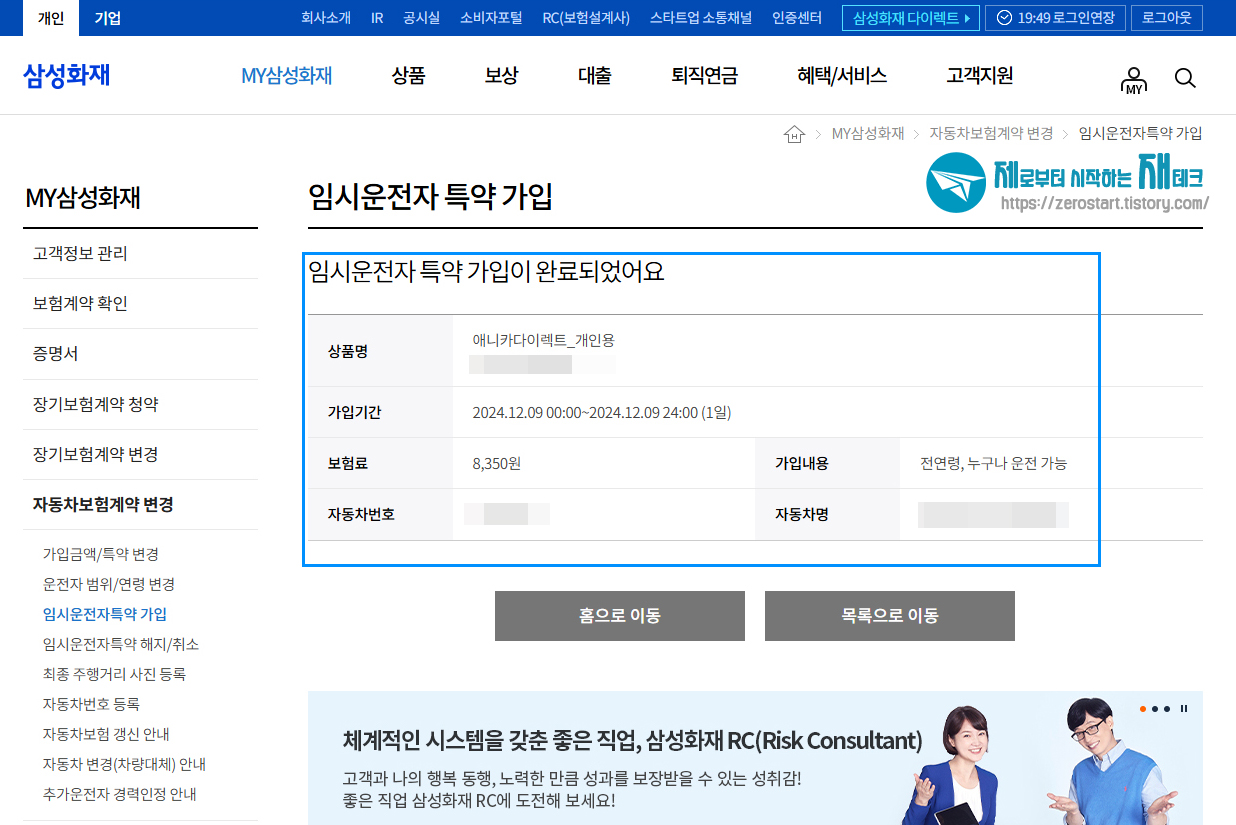Open the RC(보험설계사) link

[x=586, y=18]
